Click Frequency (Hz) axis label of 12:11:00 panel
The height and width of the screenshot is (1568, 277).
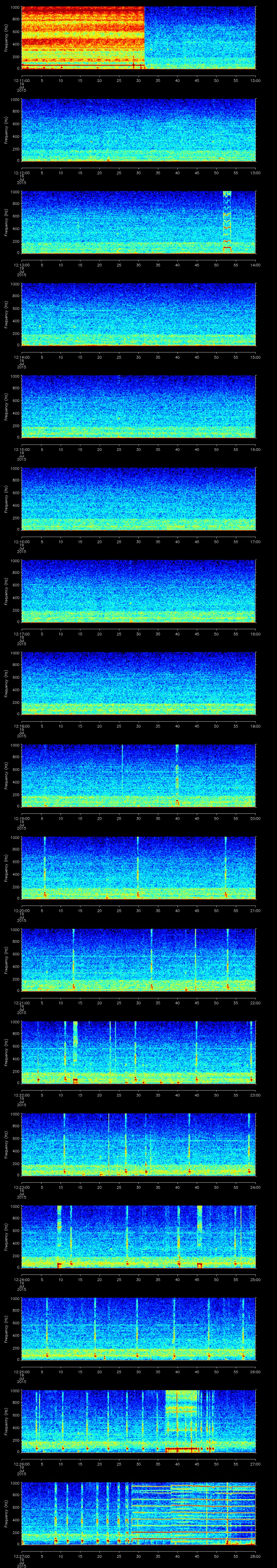pyautogui.click(x=7, y=38)
